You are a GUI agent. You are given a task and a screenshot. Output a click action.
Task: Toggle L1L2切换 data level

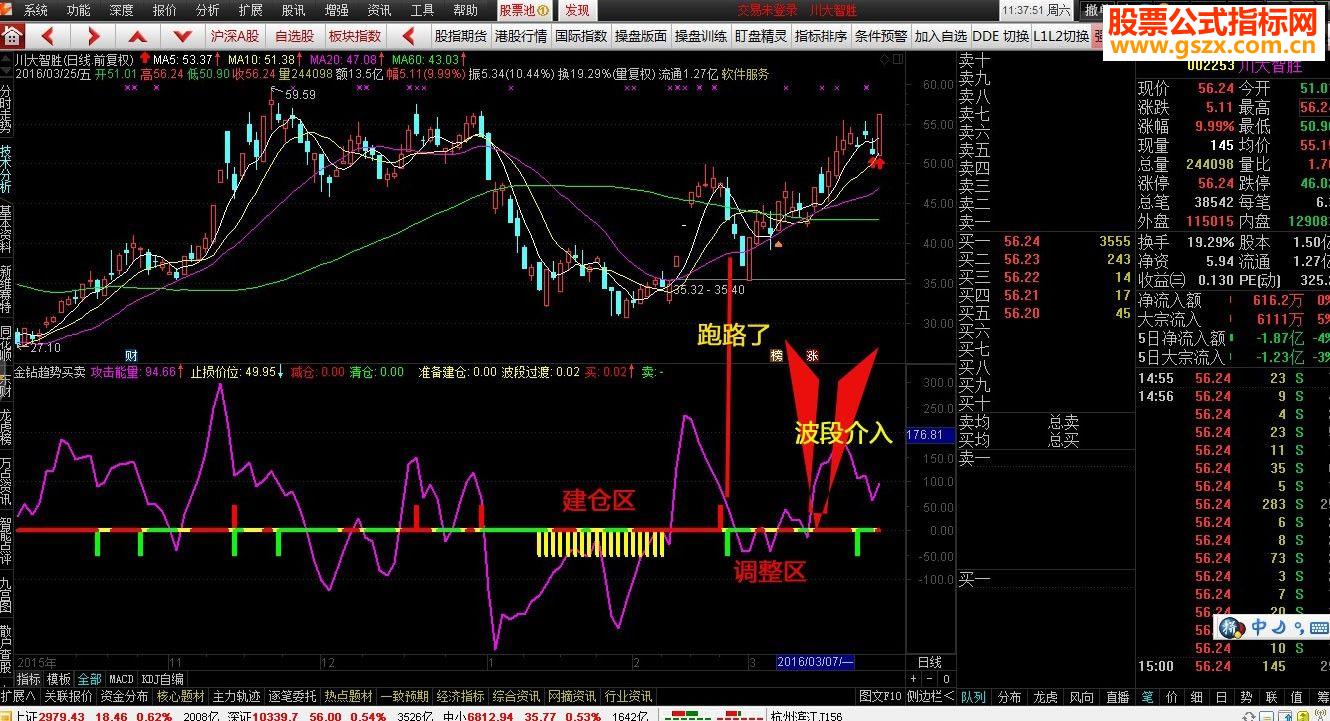tap(1061, 36)
